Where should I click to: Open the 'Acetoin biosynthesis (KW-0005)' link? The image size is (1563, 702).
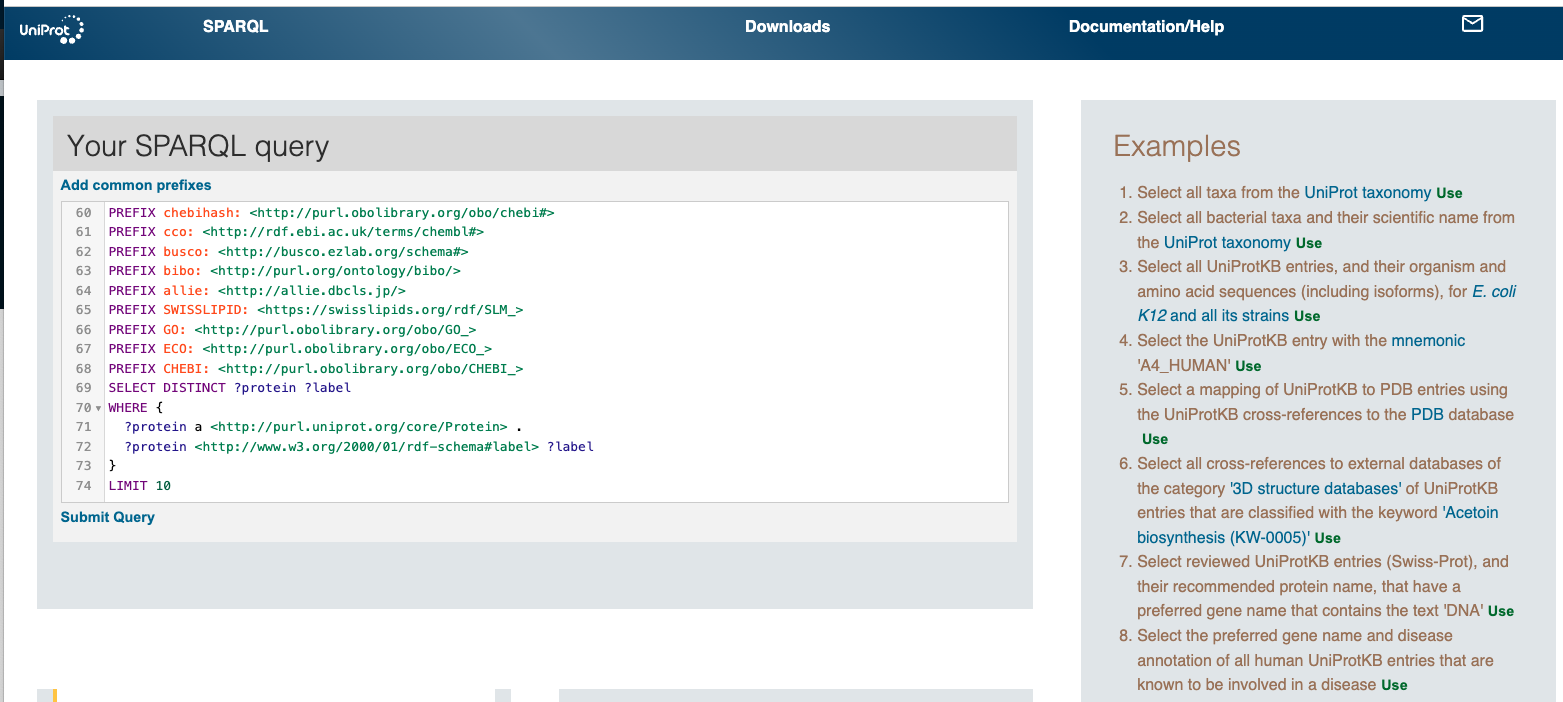point(1318,525)
